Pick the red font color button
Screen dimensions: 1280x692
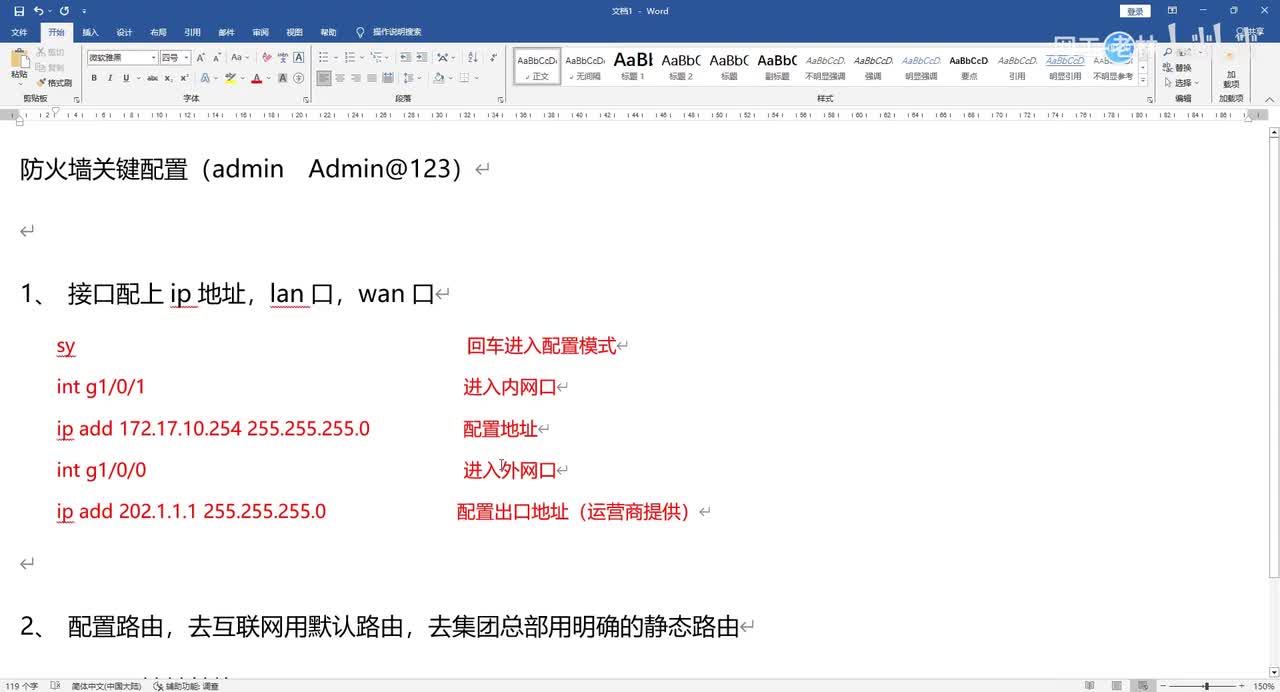pyautogui.click(x=256, y=78)
